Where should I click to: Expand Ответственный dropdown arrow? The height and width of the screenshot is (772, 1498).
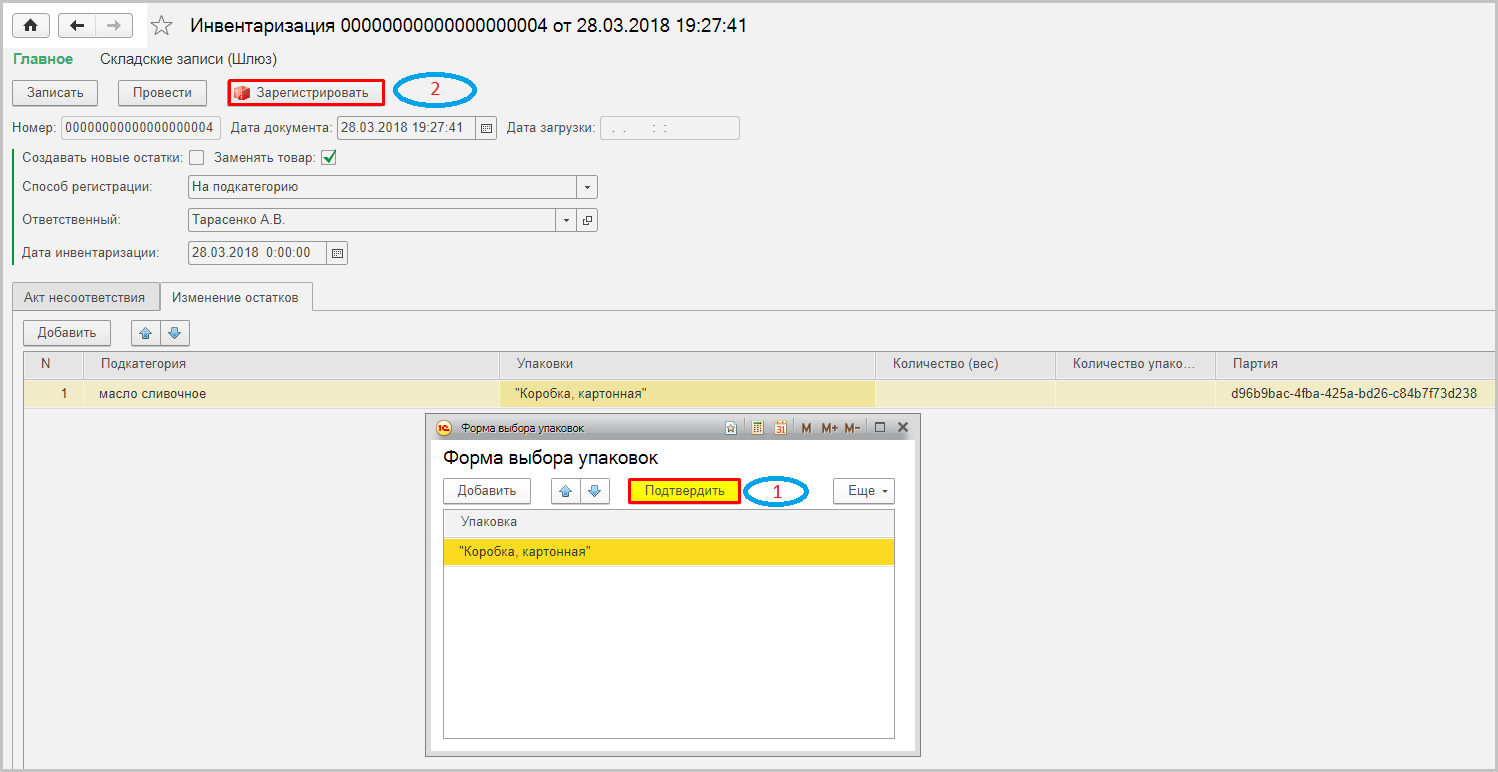click(x=567, y=220)
